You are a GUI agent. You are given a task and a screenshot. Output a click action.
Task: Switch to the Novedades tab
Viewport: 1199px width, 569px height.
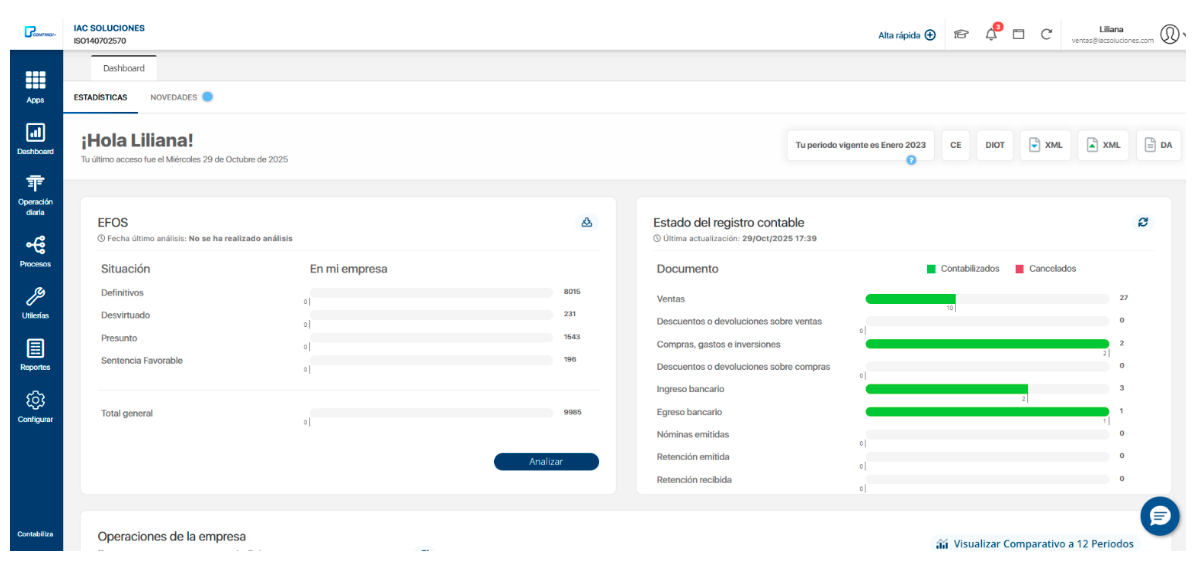pos(174,97)
